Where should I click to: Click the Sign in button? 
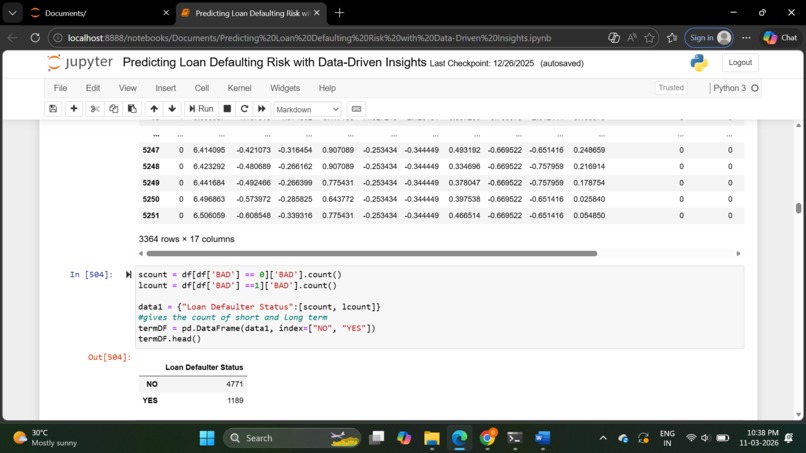tap(709, 38)
